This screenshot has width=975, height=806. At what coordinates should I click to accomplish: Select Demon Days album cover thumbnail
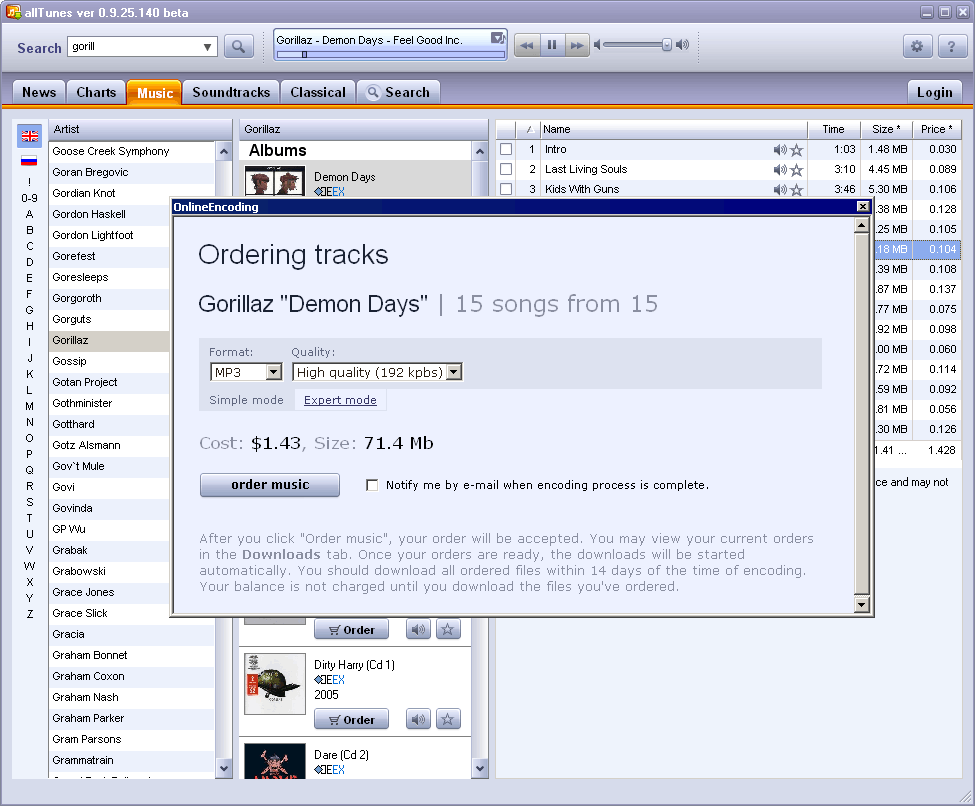(275, 181)
